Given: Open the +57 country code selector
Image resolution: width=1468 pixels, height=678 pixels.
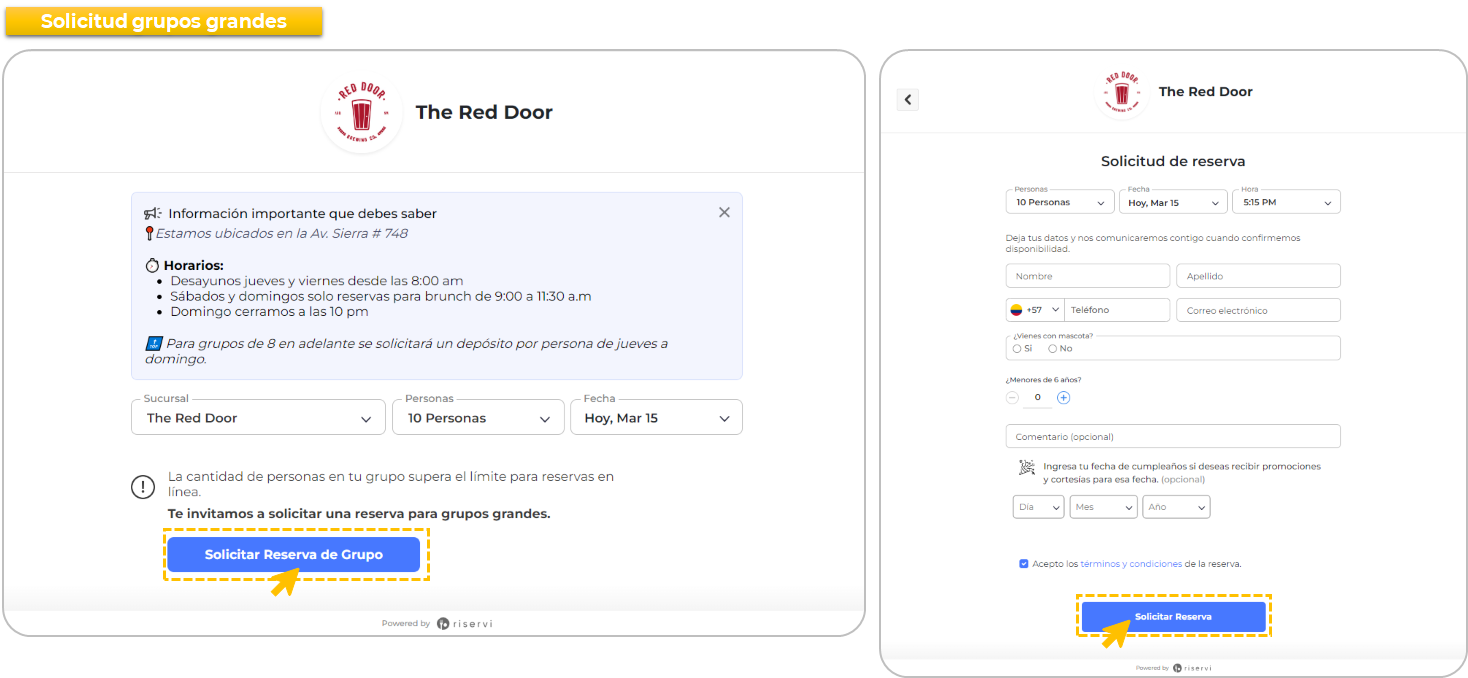Looking at the screenshot, I should [1035, 310].
